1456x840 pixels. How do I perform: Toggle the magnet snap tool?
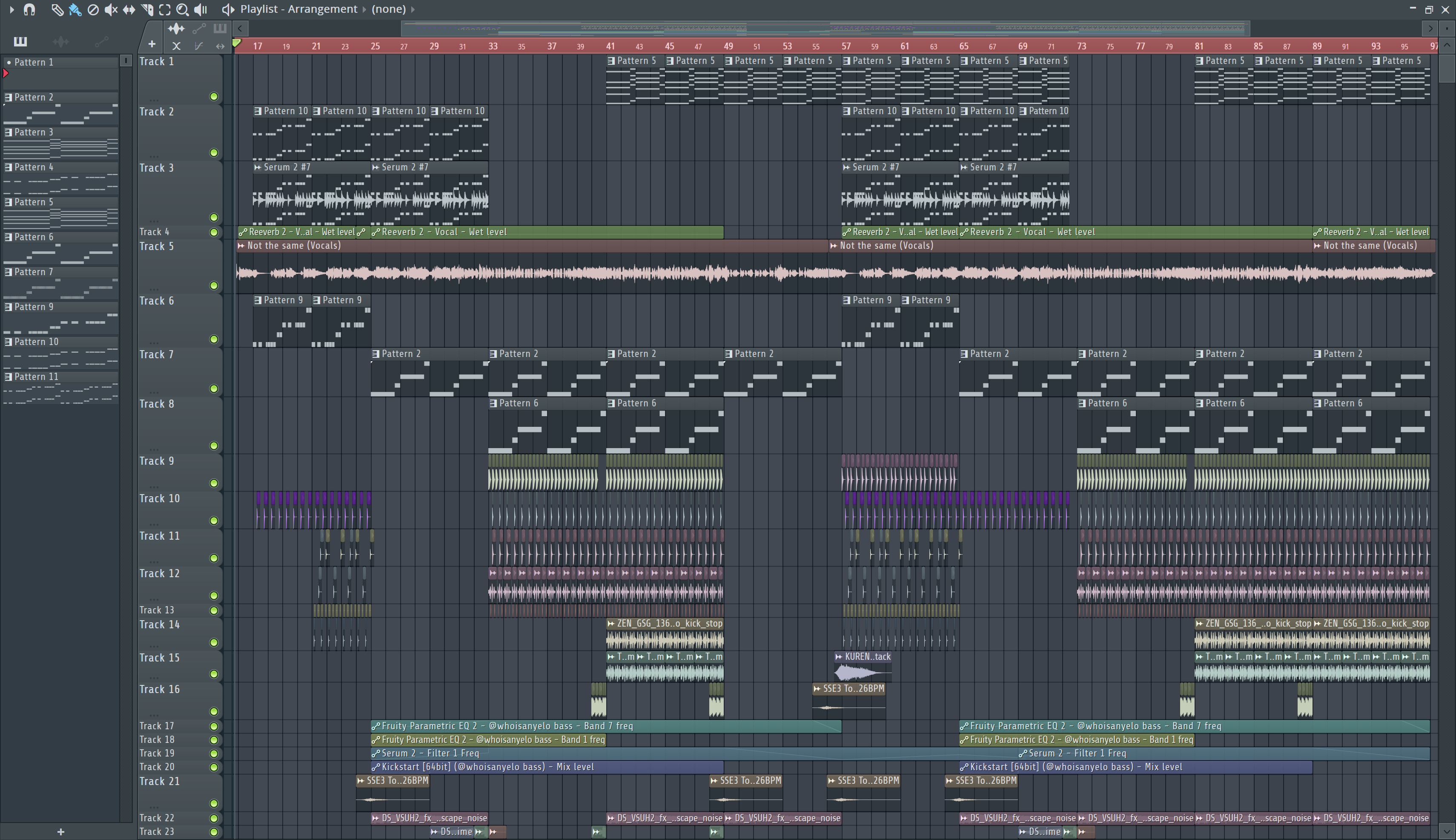[29, 9]
